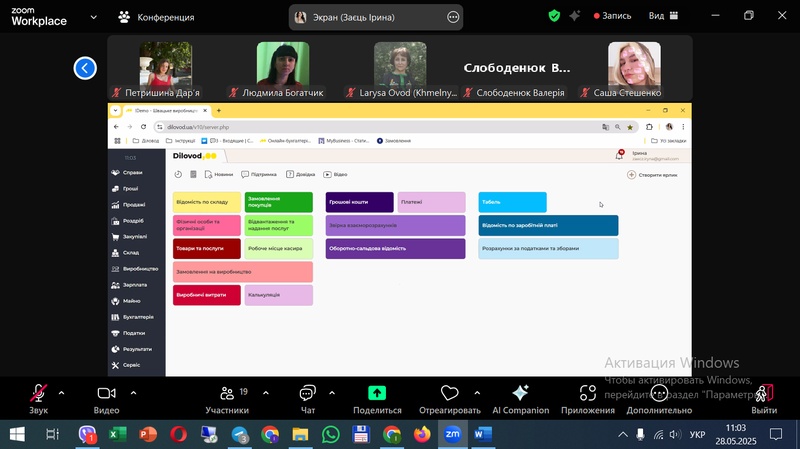Open the Чат panel
800x449 pixels.
click(x=308, y=400)
